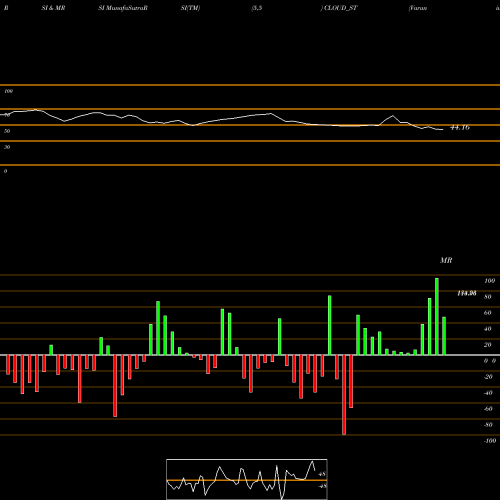Click the (5,5 parameter text in header
This screenshot has height=500, width=500.
pyautogui.click(x=257, y=8)
